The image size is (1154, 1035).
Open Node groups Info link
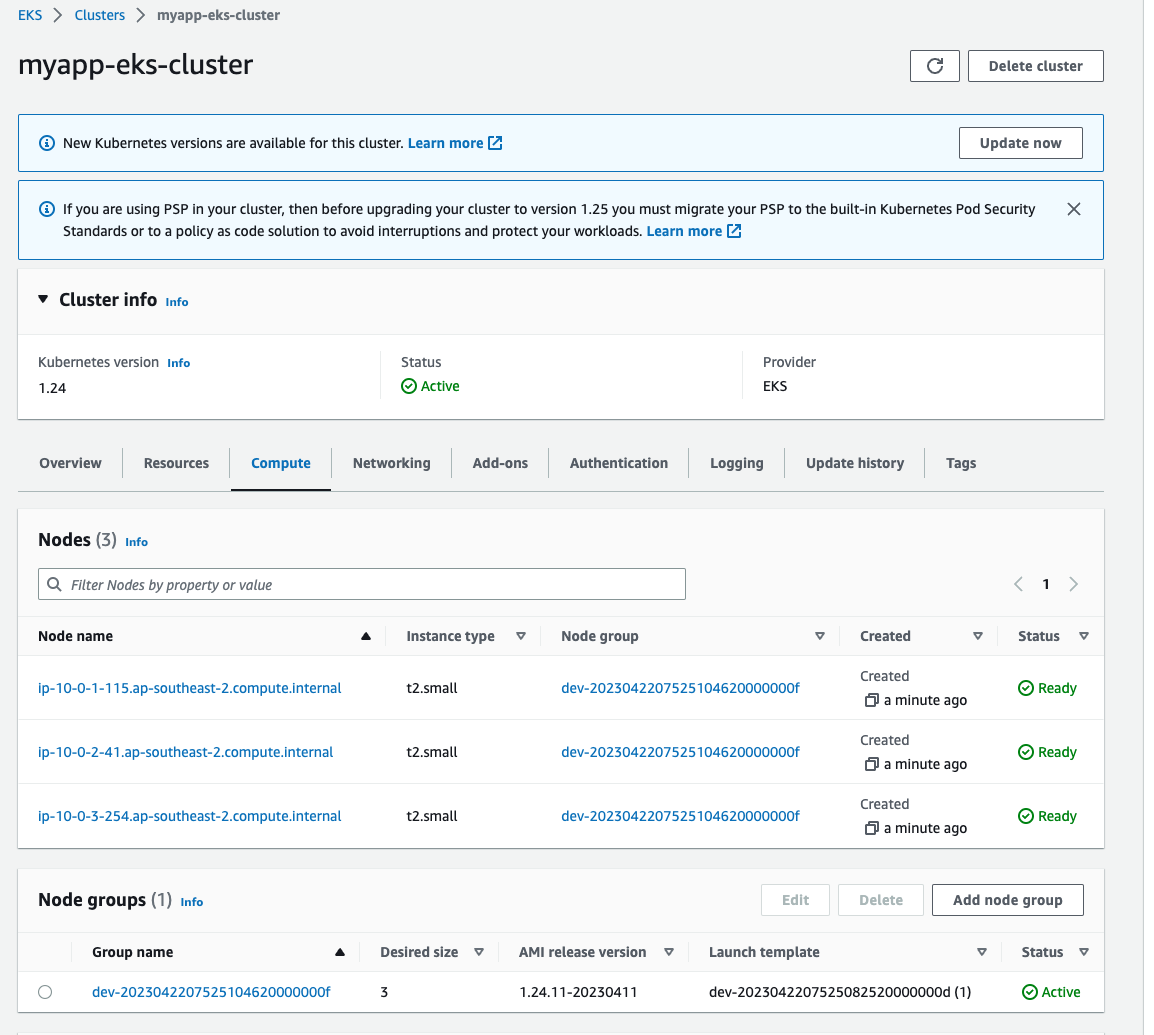tap(191, 902)
